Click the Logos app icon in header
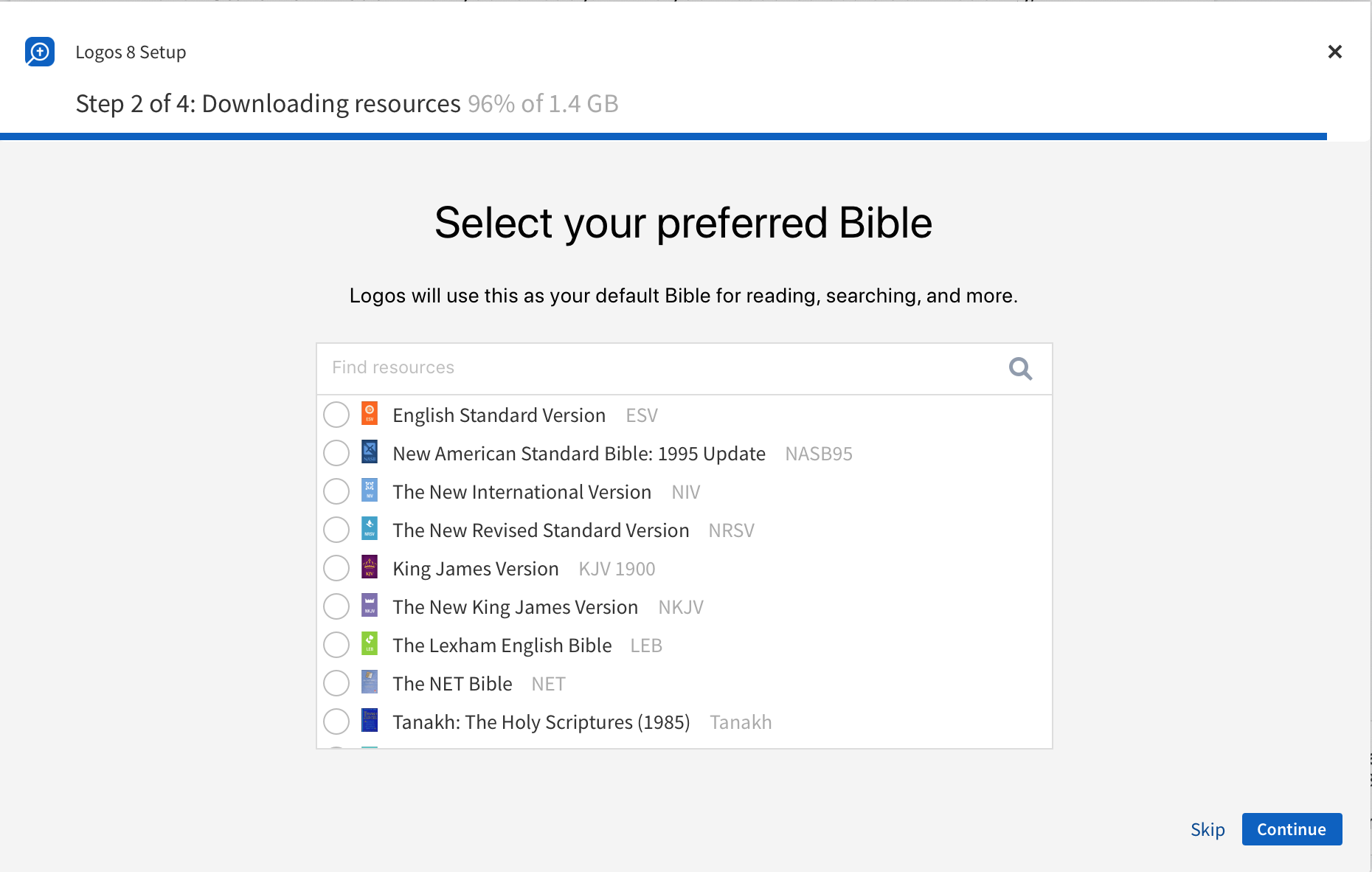This screenshot has height=872, width=1372. 40,52
